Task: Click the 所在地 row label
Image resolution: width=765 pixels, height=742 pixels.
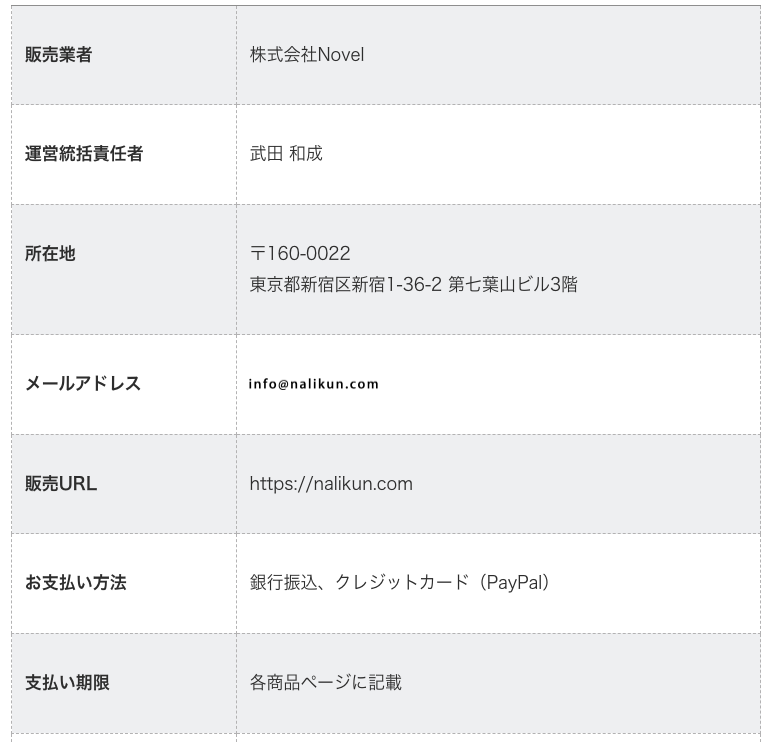Action: (x=50, y=254)
